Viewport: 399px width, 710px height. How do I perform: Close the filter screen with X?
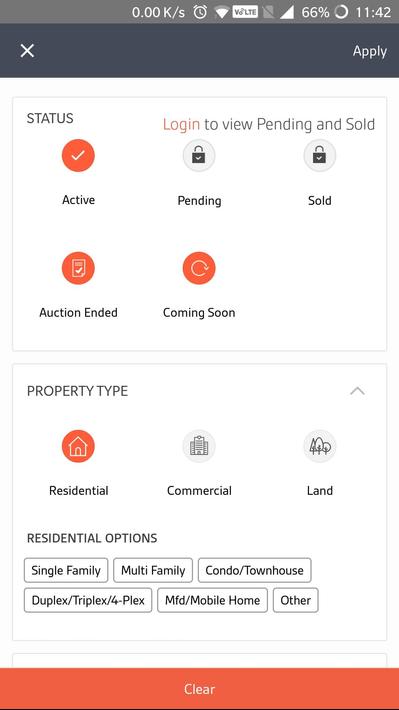27,51
